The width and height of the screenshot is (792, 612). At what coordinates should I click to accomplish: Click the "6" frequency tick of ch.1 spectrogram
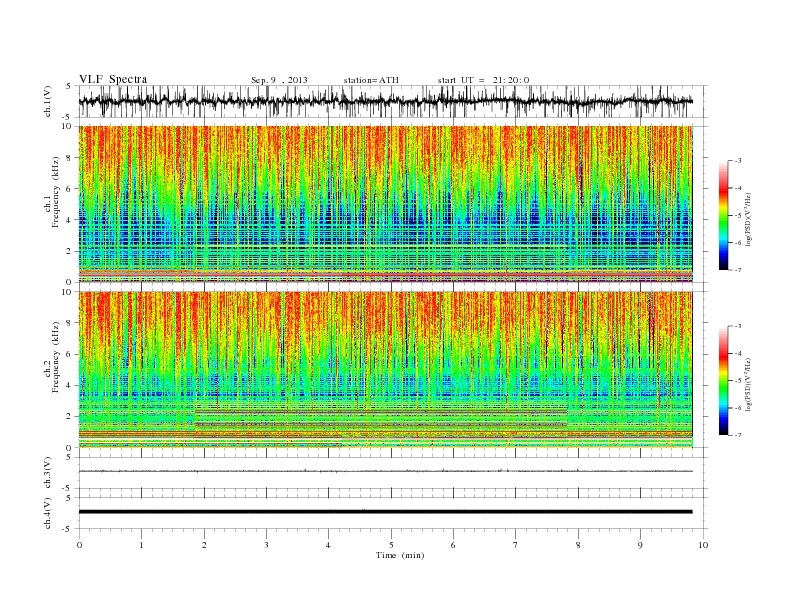pyautogui.click(x=70, y=189)
